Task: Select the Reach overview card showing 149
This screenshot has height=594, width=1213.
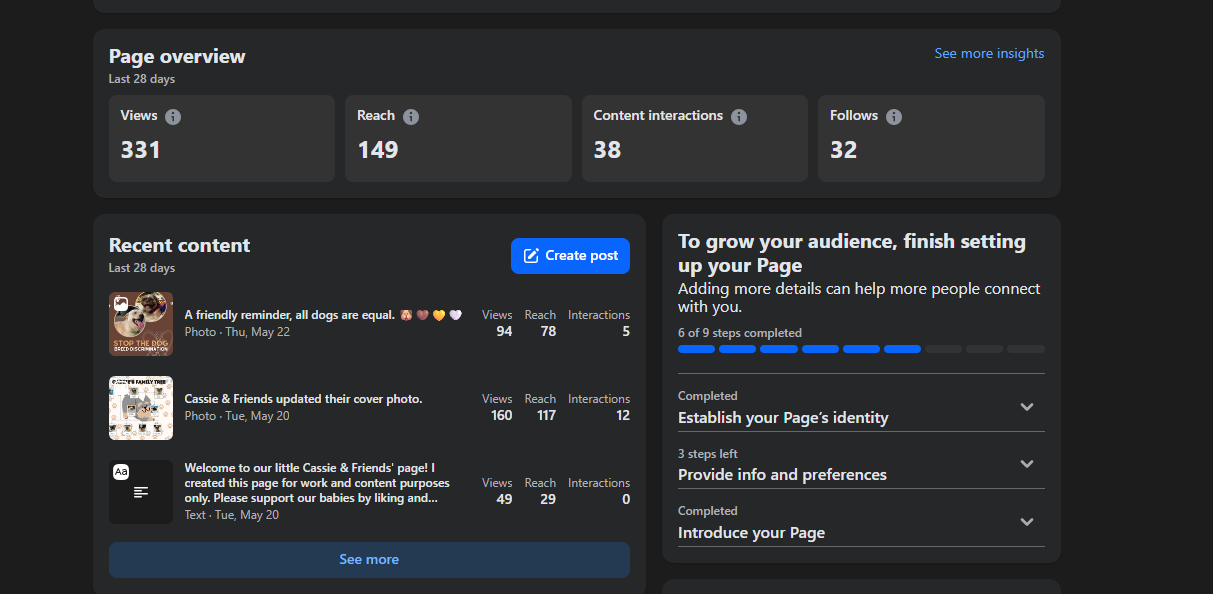Action: 458,139
